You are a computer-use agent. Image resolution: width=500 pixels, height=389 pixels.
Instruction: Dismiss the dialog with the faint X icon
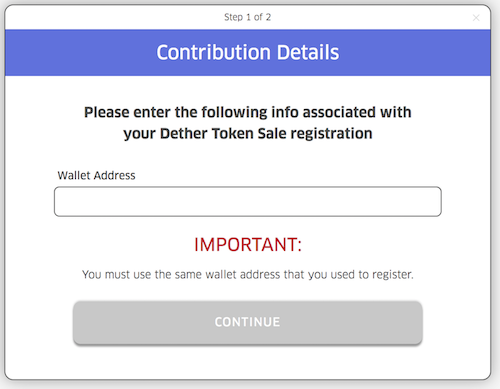pos(476,18)
